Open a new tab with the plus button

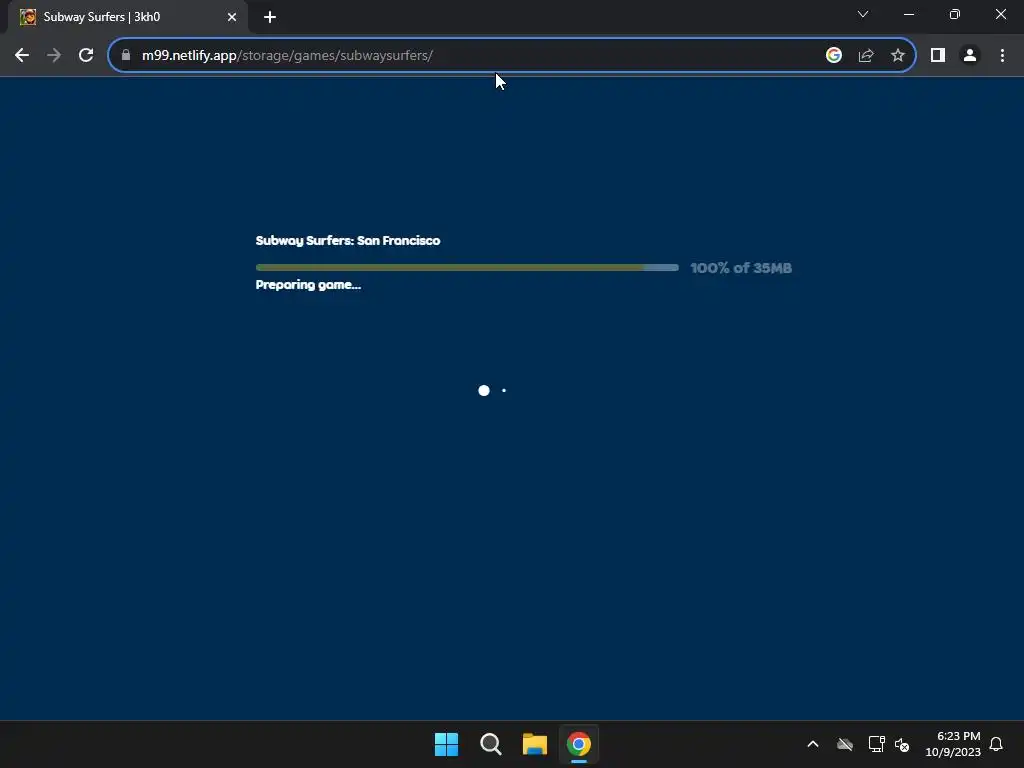[x=270, y=17]
